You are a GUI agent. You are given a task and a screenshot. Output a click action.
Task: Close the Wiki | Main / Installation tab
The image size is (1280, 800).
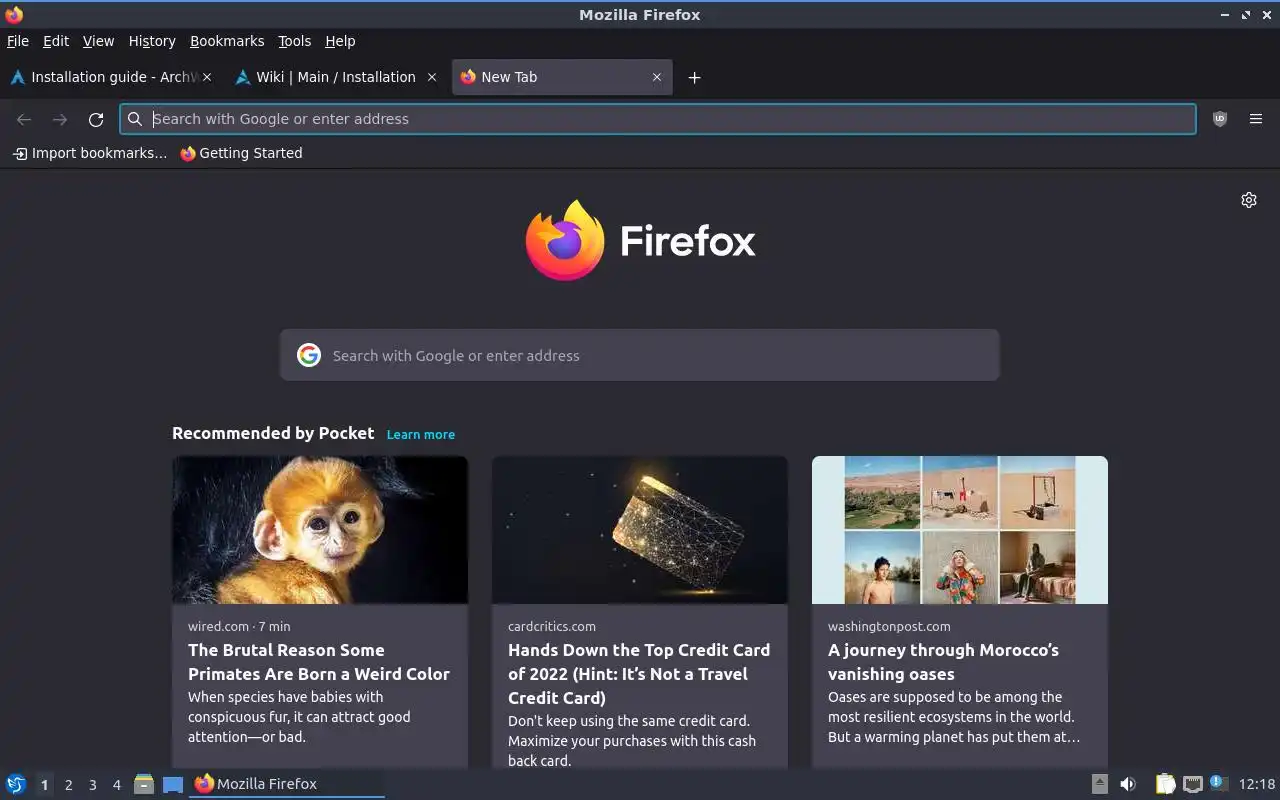click(x=432, y=77)
